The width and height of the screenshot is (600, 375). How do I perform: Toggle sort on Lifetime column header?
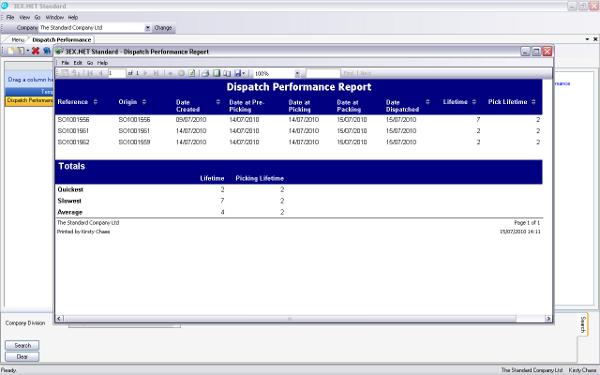click(474, 102)
